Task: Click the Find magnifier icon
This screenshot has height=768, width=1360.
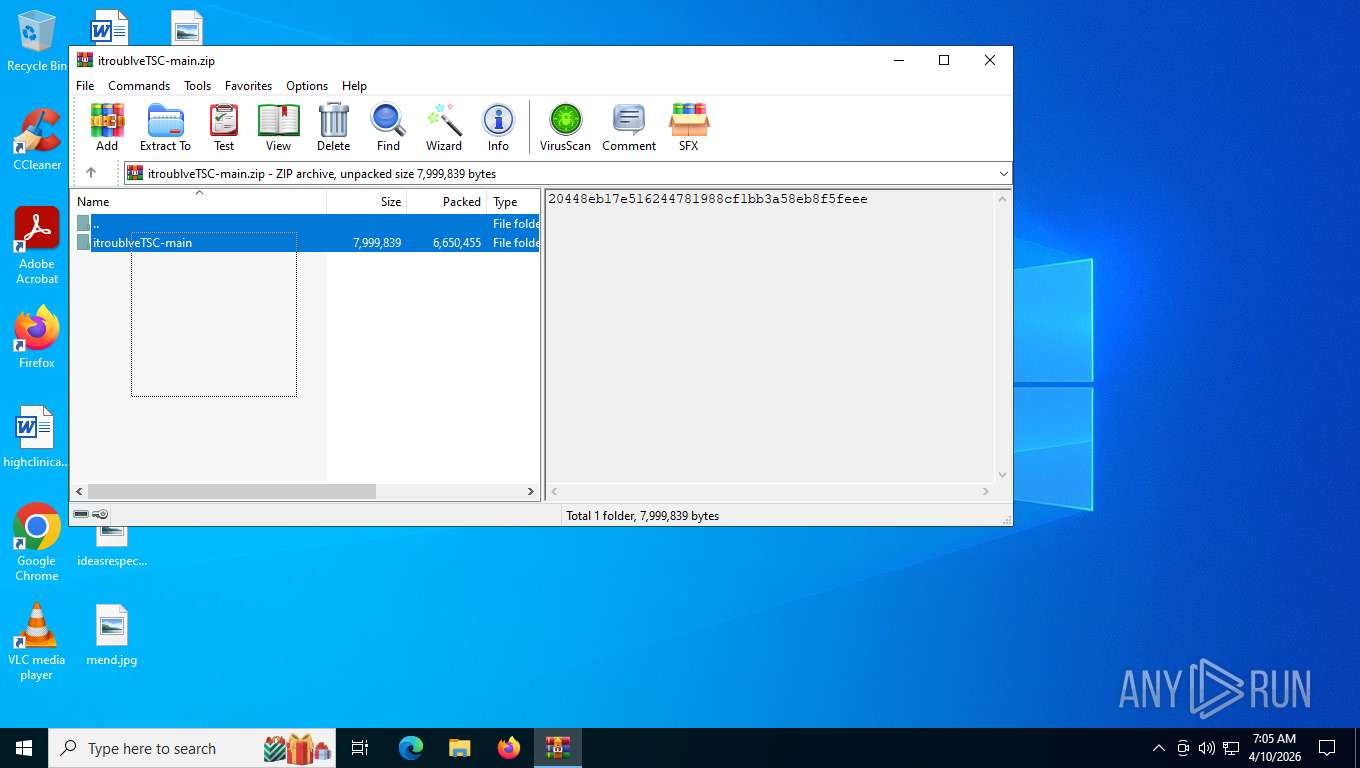Action: pos(388,127)
